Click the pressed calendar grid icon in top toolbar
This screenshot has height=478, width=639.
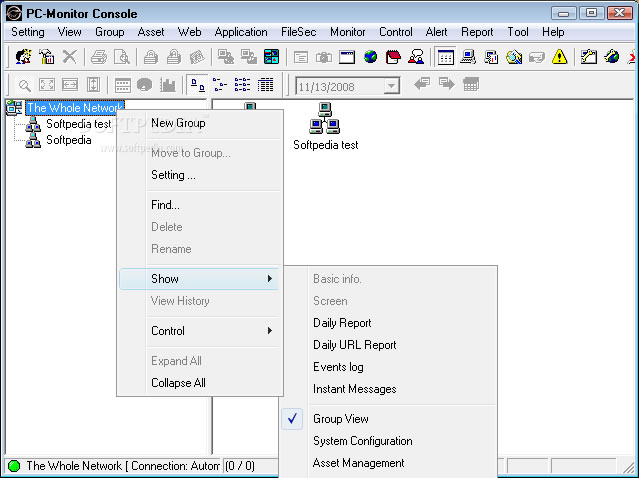445,57
